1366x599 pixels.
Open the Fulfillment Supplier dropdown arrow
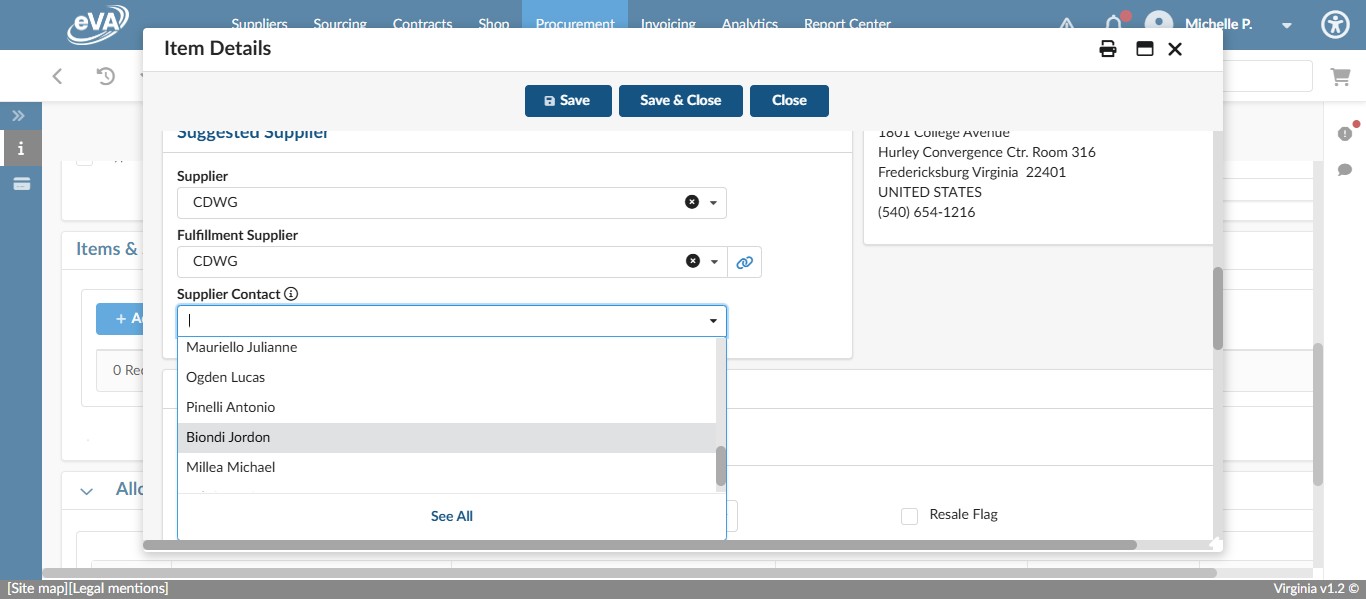(x=713, y=262)
